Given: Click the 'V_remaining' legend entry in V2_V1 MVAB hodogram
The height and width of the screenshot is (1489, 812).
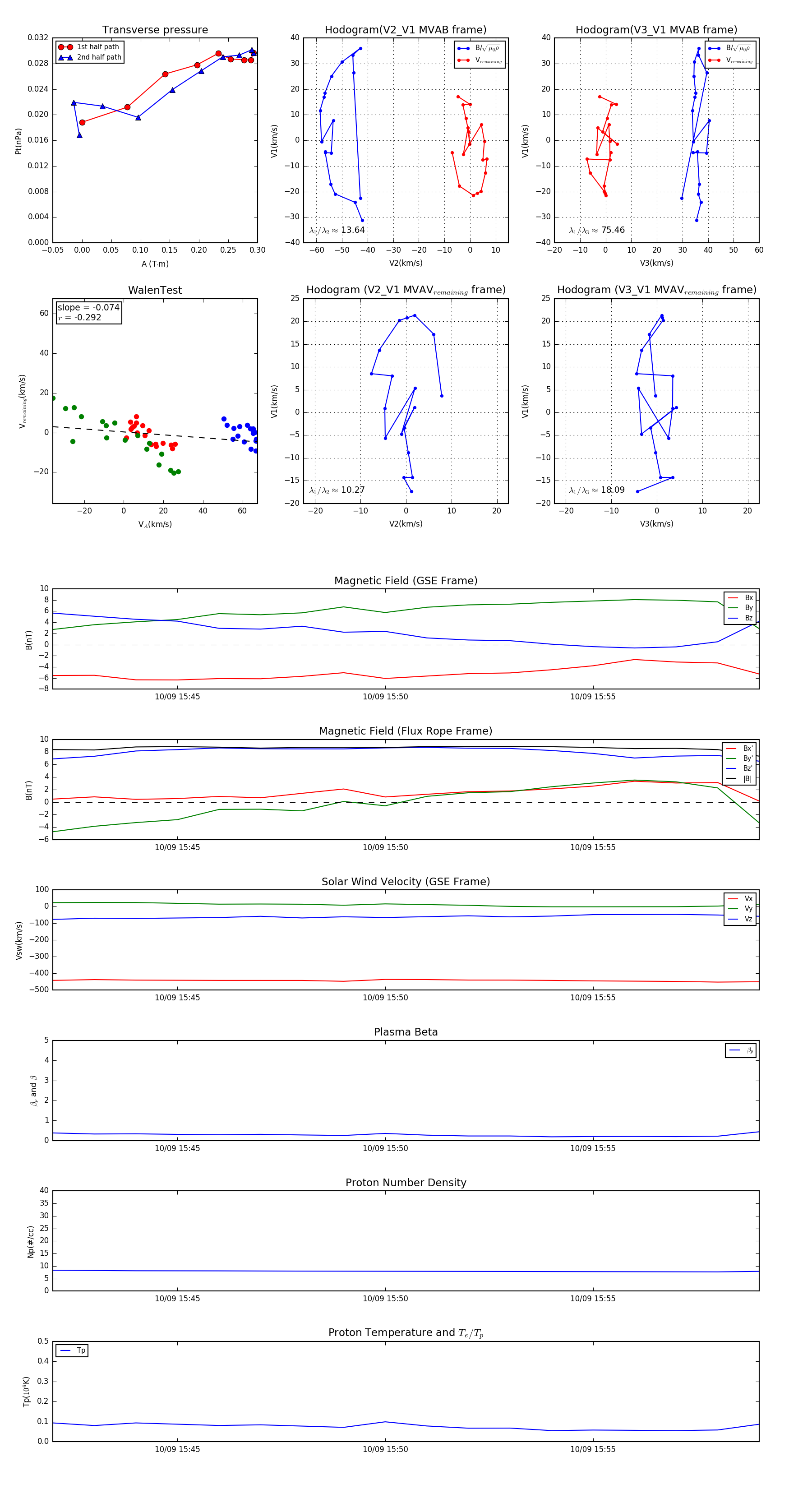Looking at the screenshot, I should tap(480, 60).
